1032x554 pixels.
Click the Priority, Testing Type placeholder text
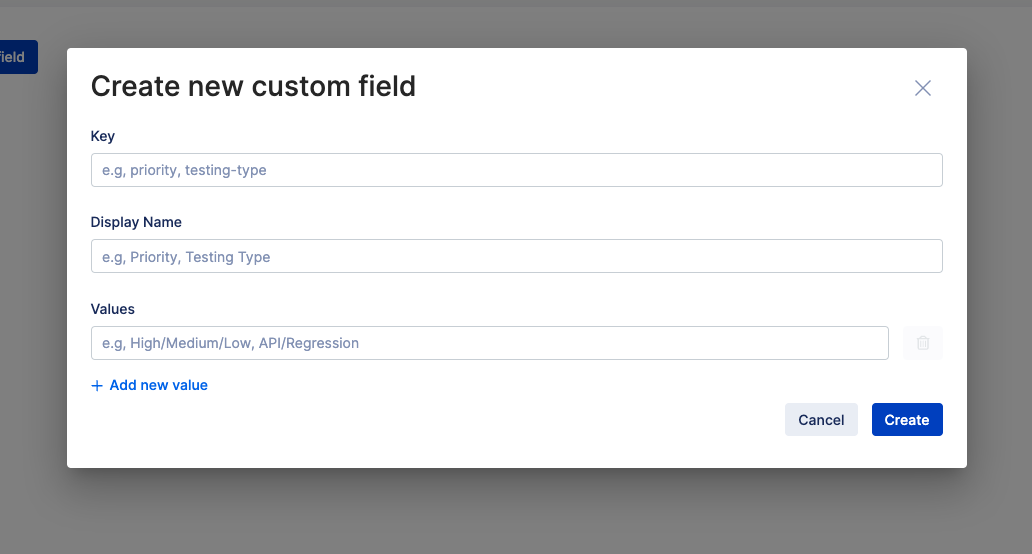pyautogui.click(x=187, y=257)
